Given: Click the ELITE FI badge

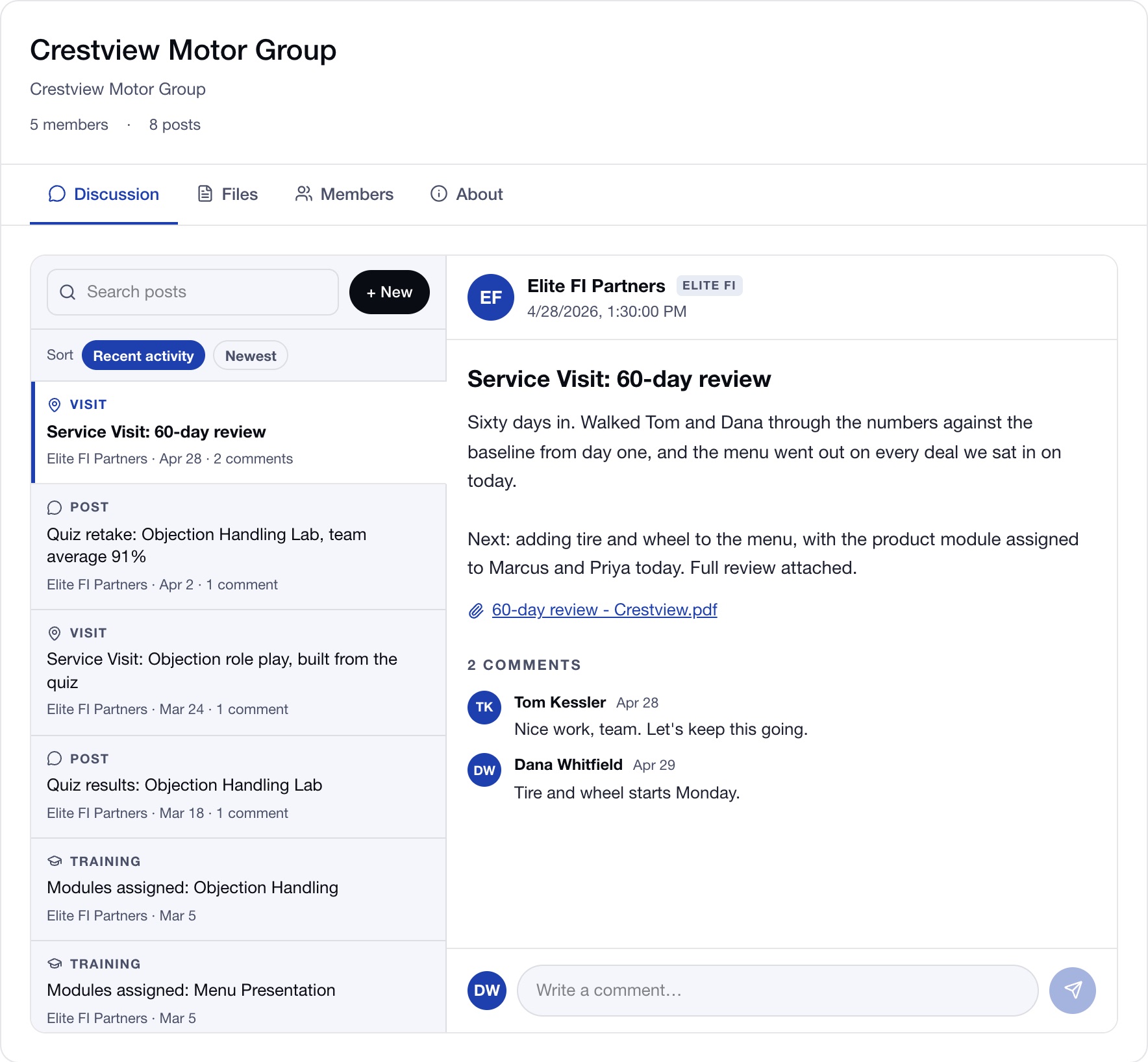Looking at the screenshot, I should (x=709, y=286).
